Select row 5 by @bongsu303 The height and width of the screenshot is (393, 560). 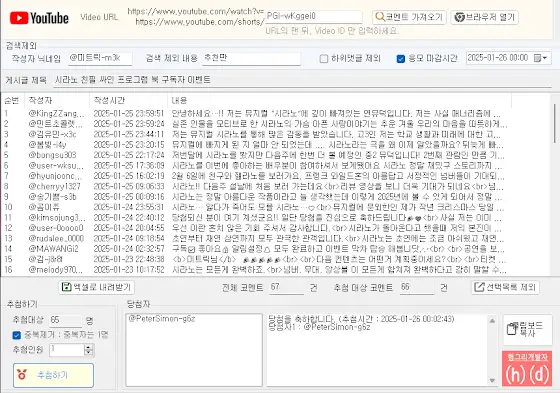click(x=255, y=155)
